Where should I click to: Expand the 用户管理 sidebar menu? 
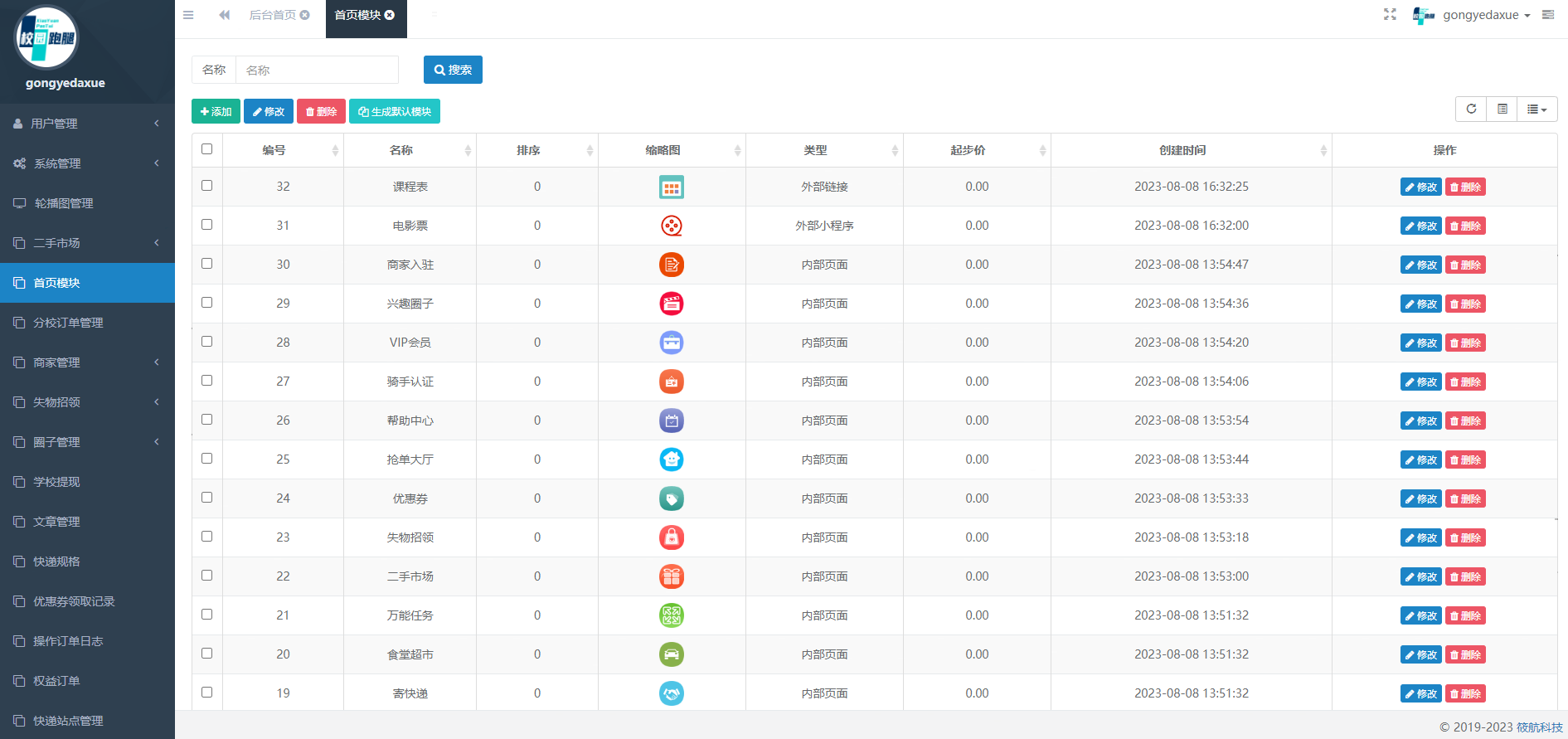click(87, 124)
